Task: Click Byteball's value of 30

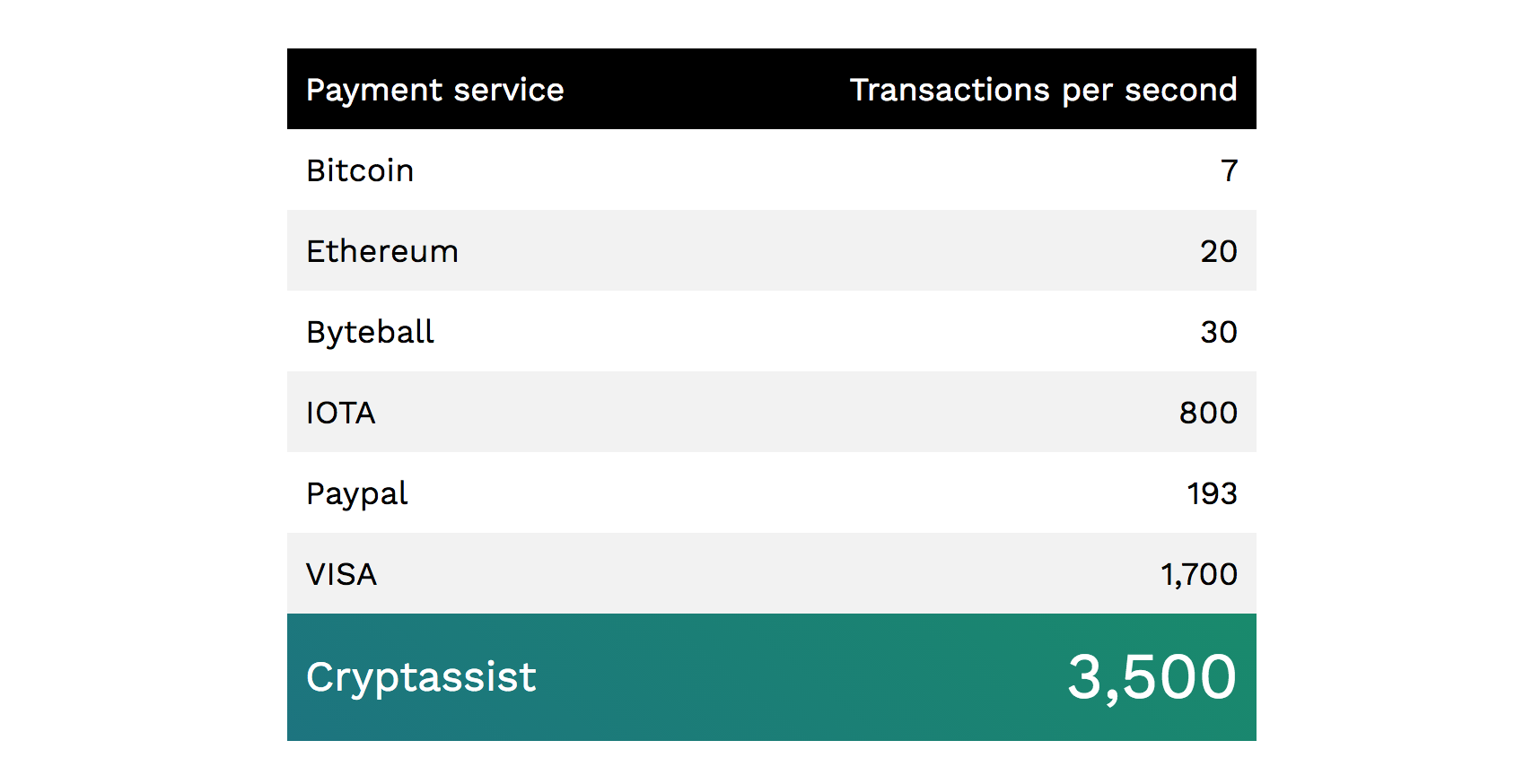Action: click(1218, 332)
